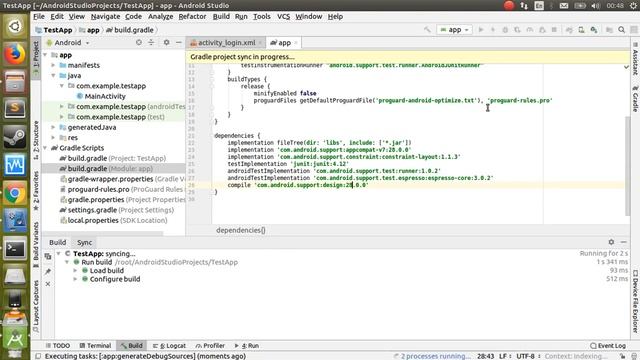Open Build panel settings gear
Screen dimensions: 640x360
(x=611, y=242)
